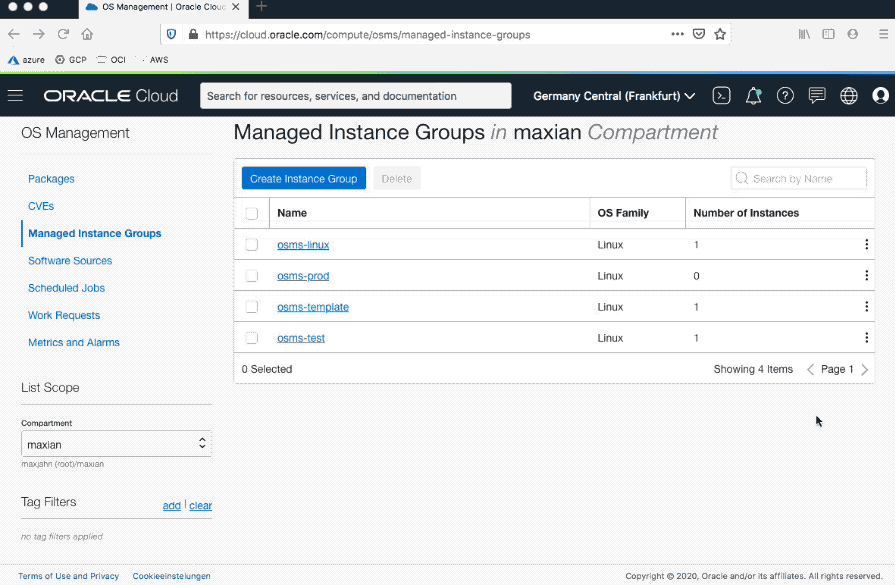Open the Firefox application menu
895x585 pixels.
pos(883,34)
